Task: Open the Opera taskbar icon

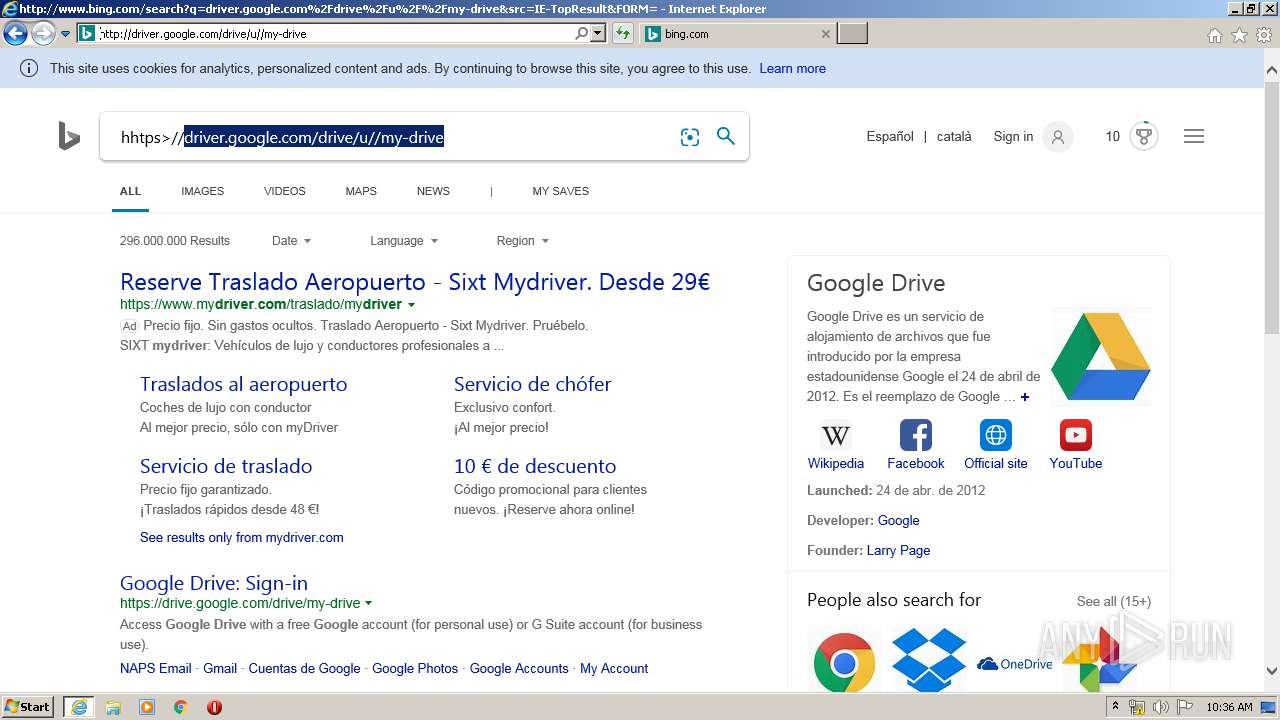Action: click(214, 707)
